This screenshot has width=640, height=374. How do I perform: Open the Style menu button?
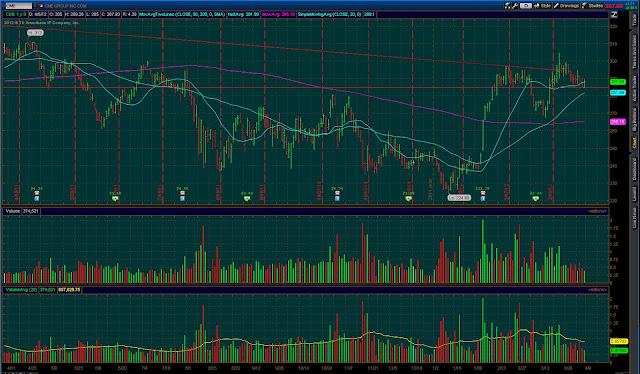pyautogui.click(x=542, y=6)
